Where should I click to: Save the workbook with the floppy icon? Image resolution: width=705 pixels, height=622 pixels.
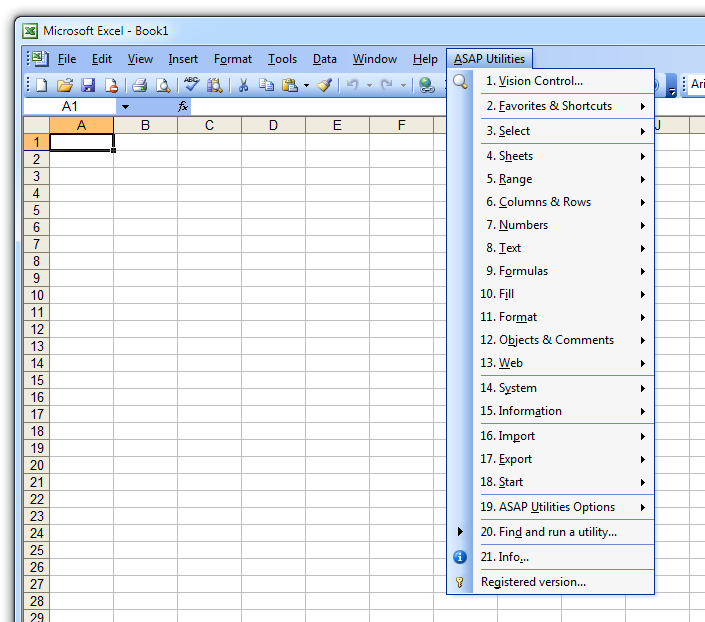88,86
